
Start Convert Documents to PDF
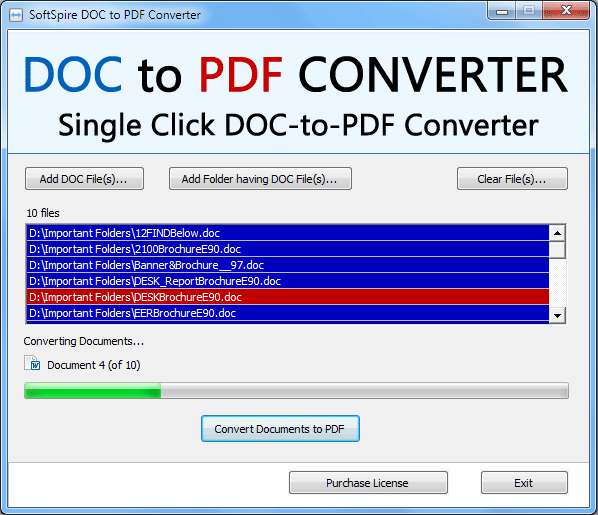pyautogui.click(x=280, y=429)
